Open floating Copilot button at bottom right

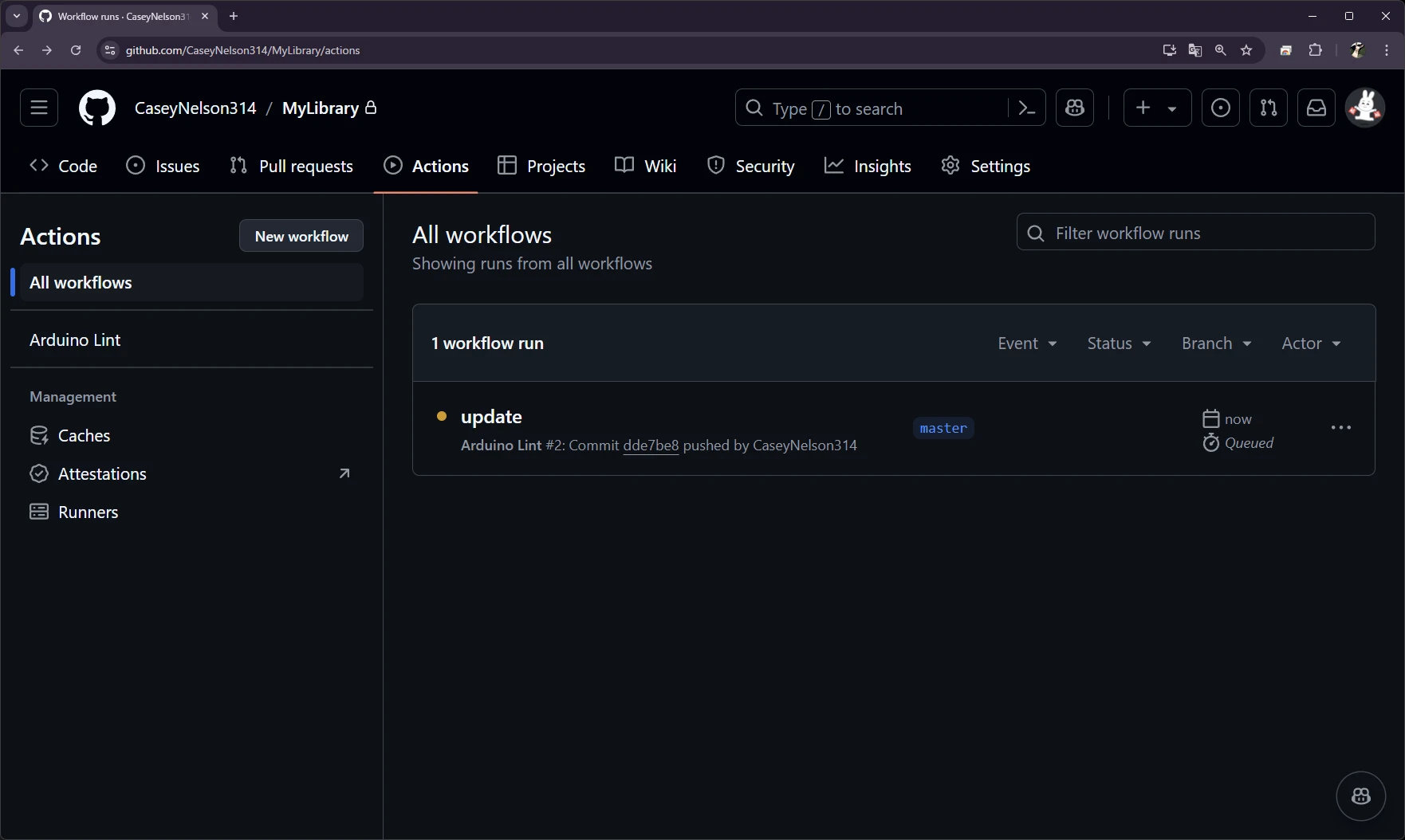coord(1361,796)
